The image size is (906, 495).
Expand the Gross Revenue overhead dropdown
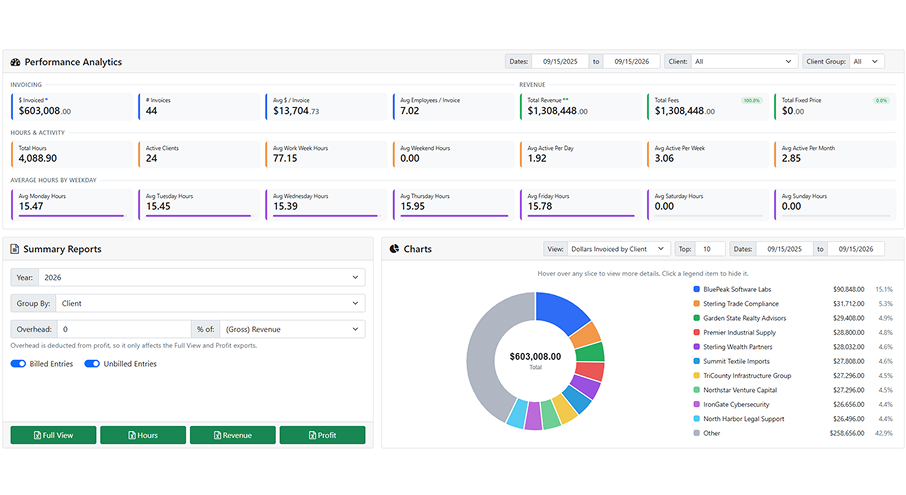(x=292, y=329)
